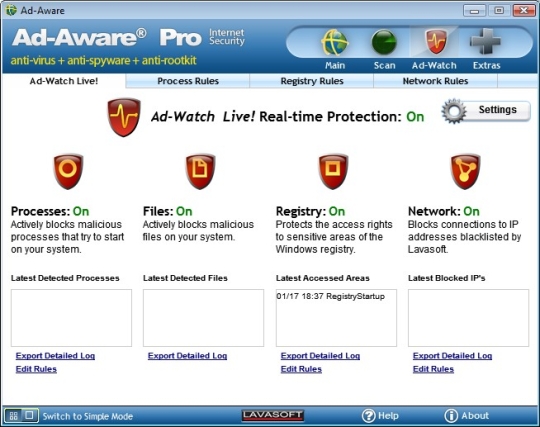Viewport: 540px width, 427px height.
Task: Toggle Network On status
Action: coord(471,211)
